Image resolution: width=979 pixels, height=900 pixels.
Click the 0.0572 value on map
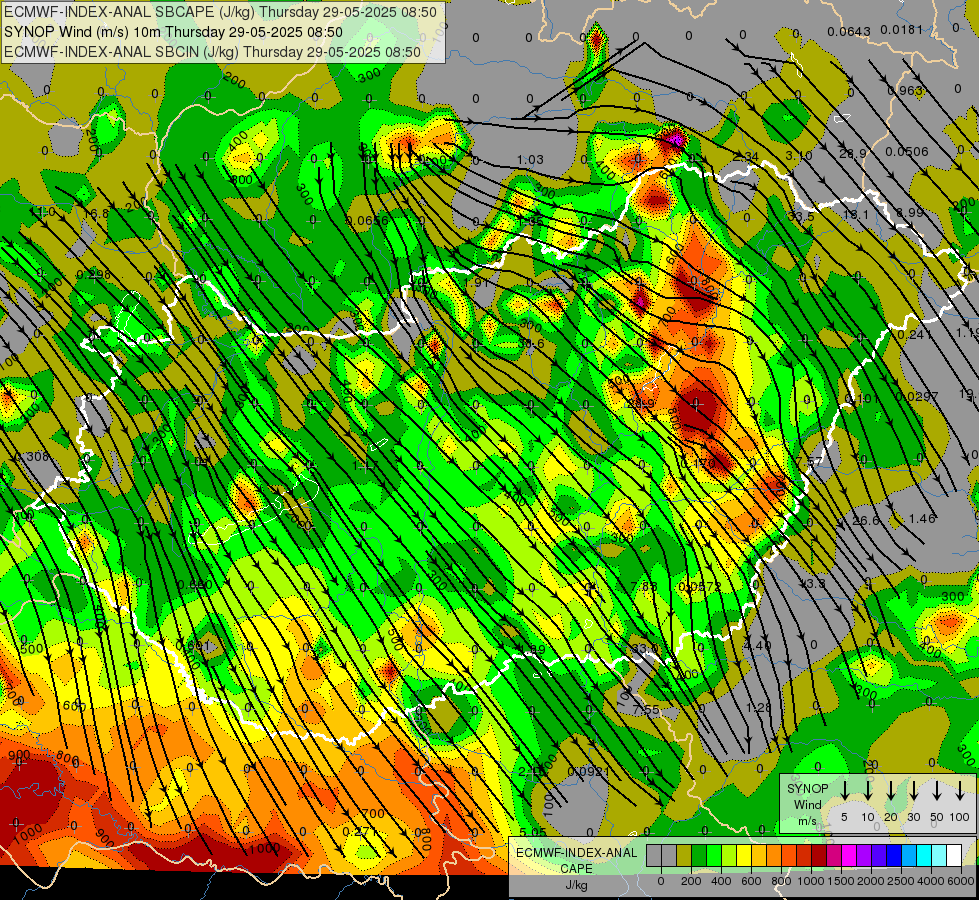699,586
